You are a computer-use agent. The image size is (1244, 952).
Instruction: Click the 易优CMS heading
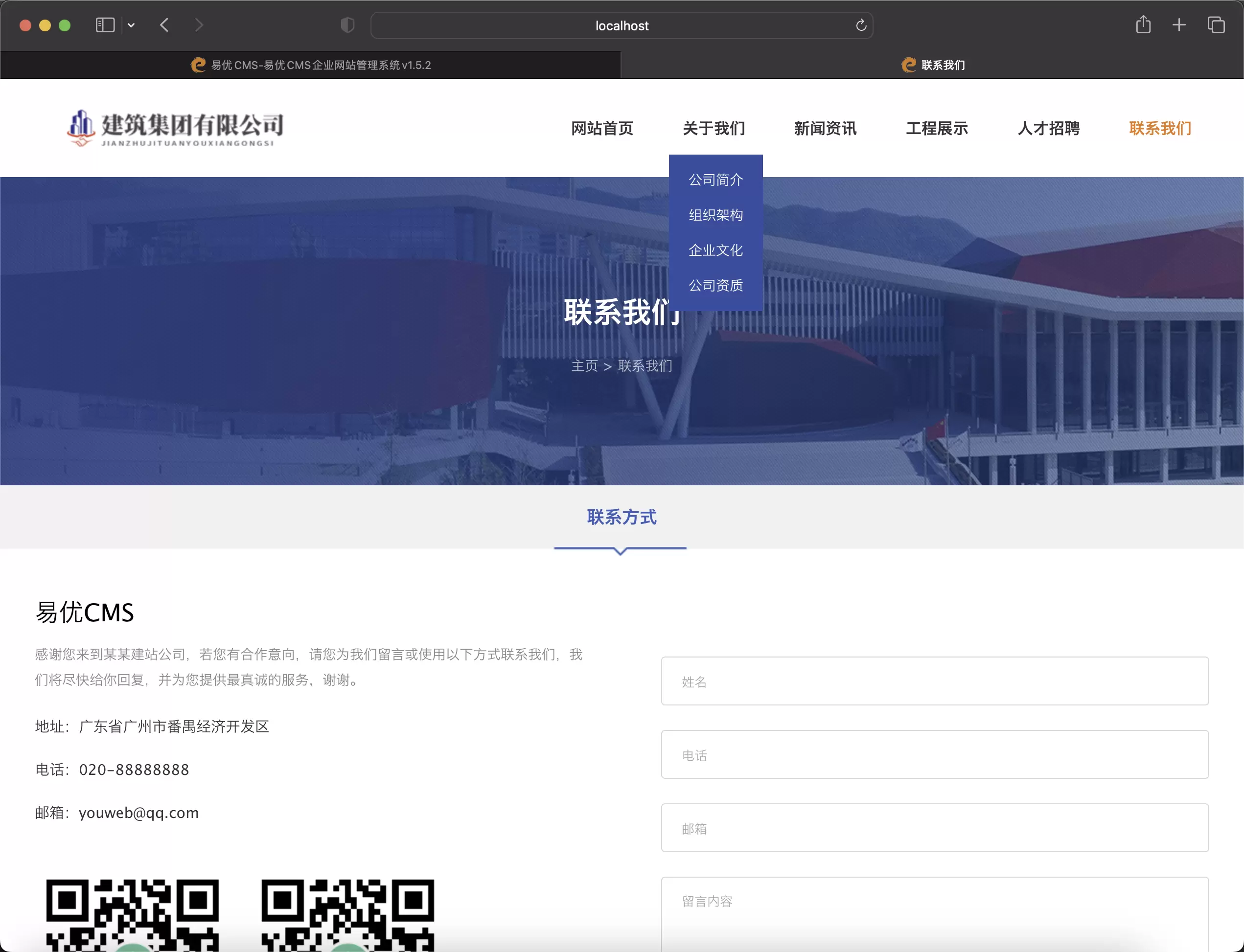click(85, 612)
